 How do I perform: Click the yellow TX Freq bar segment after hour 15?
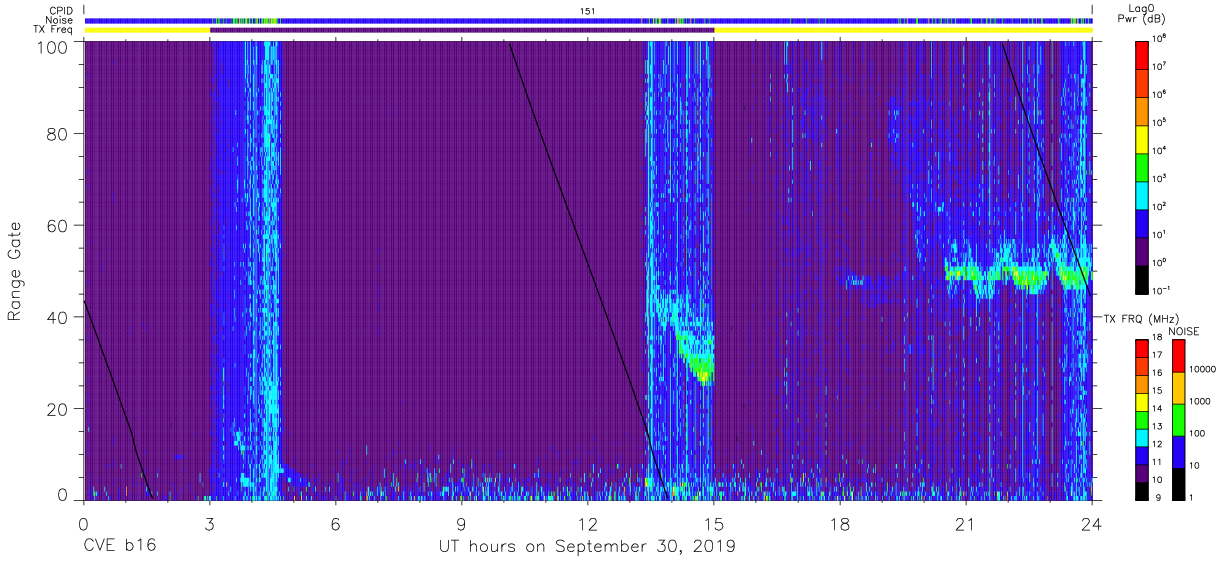pyautogui.click(x=903, y=30)
